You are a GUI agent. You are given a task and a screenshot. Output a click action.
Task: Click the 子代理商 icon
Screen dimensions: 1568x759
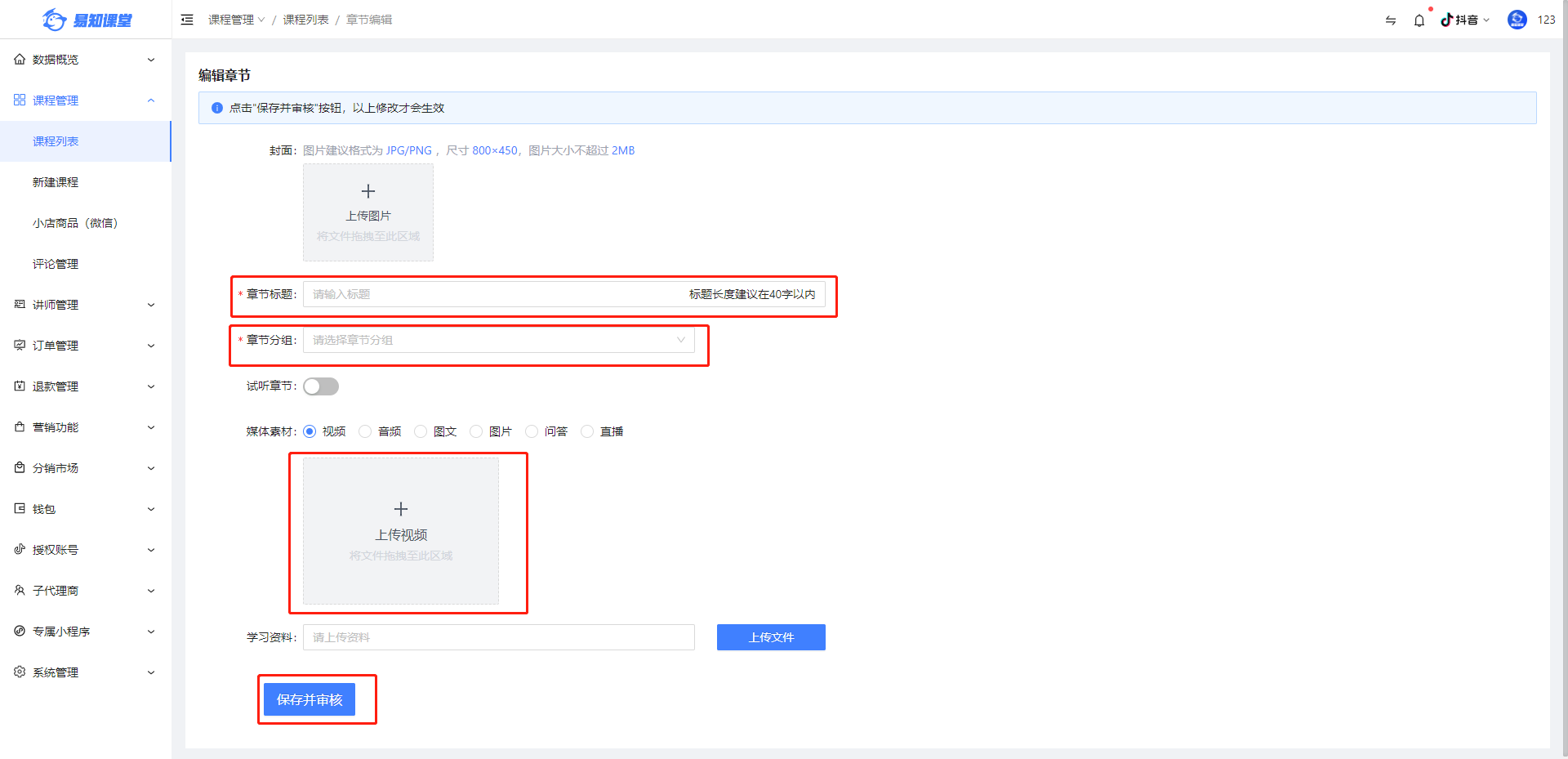tap(20, 591)
